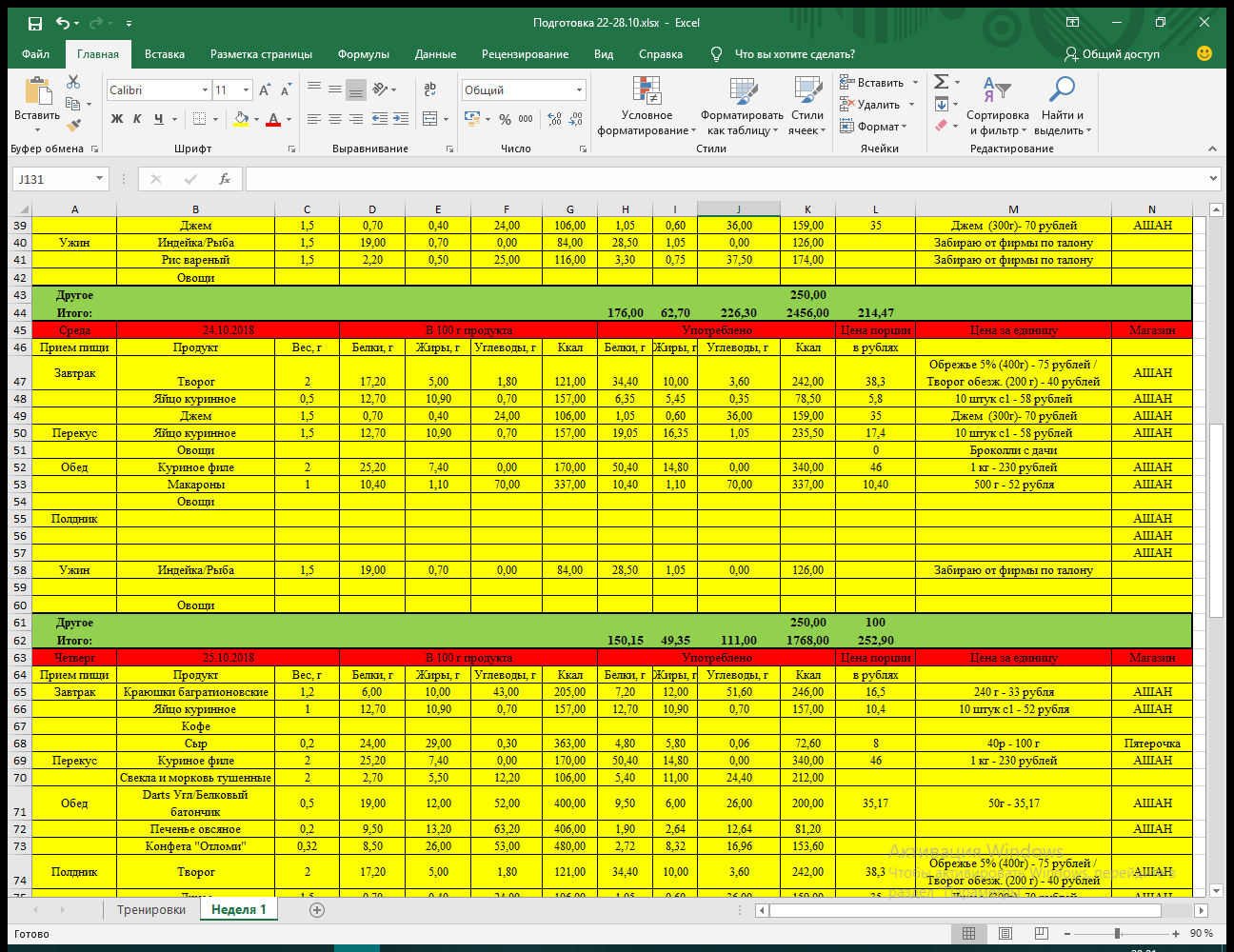Screen dimensions: 1234x952
Task: Toggle wrap text option
Action: (x=430, y=89)
